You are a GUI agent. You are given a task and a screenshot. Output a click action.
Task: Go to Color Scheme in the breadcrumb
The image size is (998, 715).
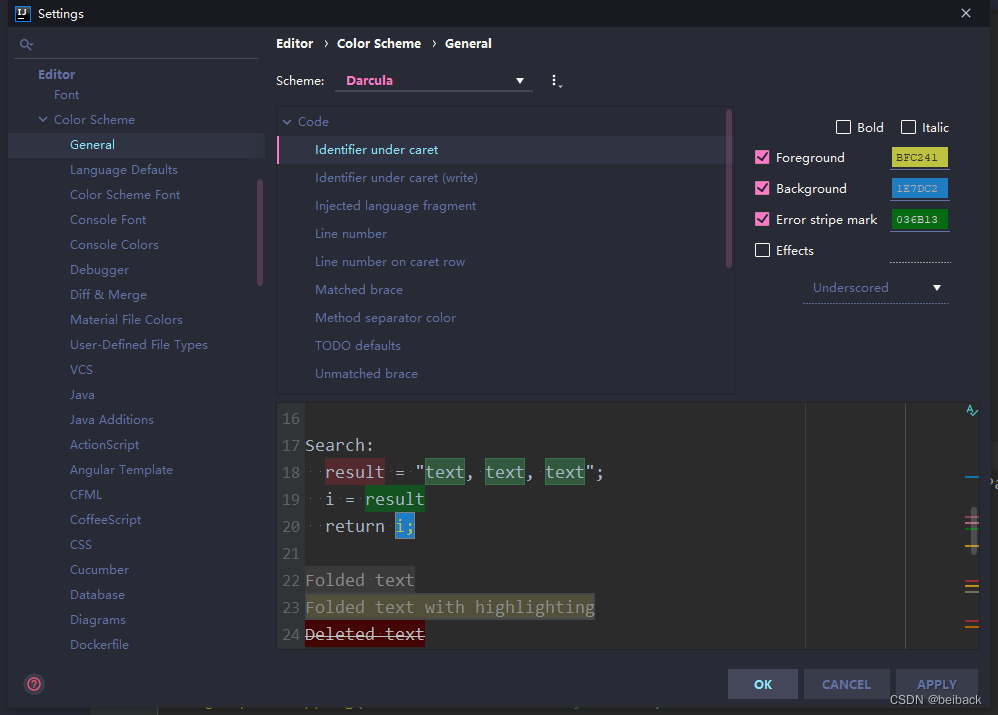379,43
